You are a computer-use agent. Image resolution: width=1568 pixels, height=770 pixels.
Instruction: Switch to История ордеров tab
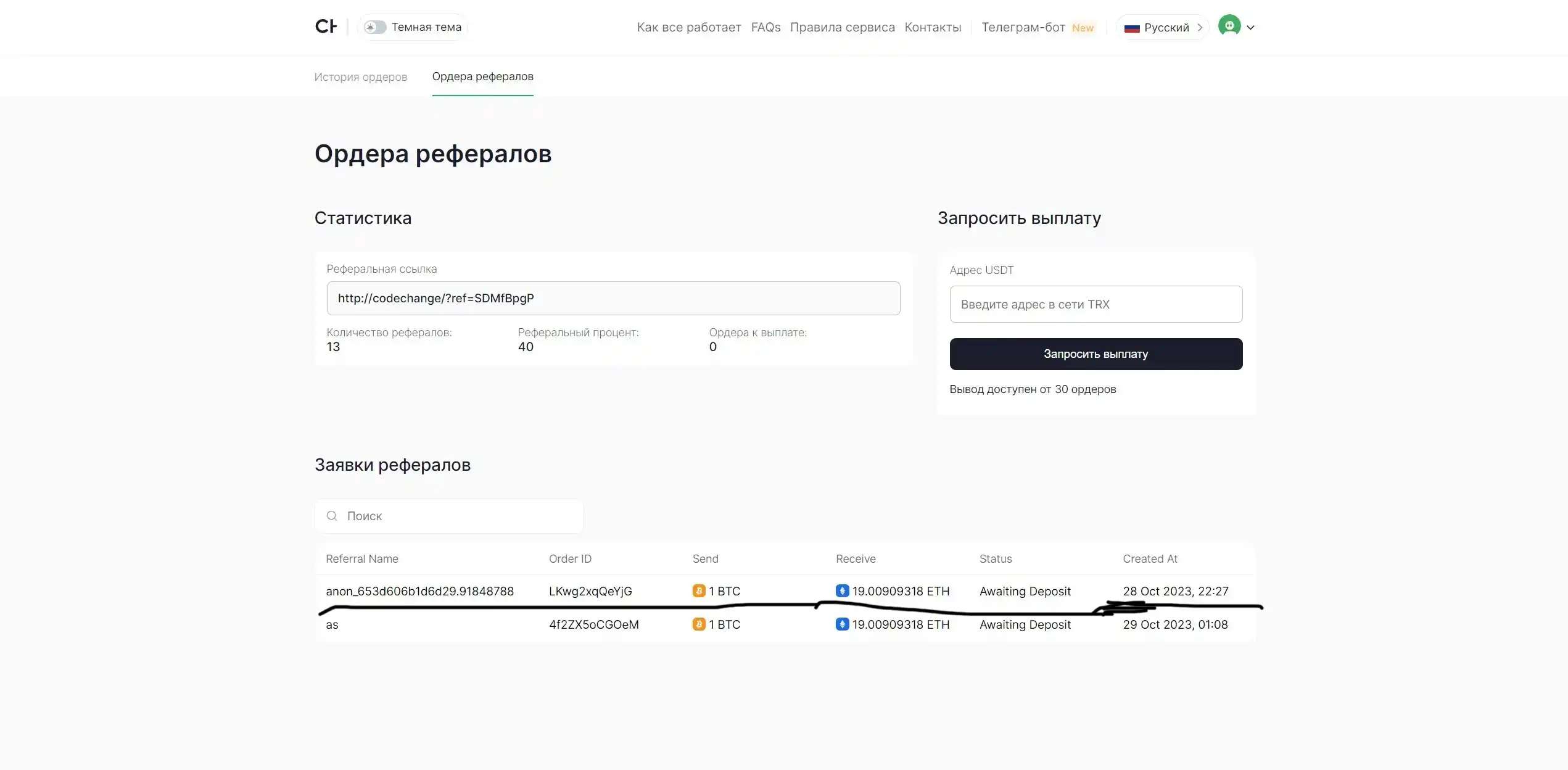pyautogui.click(x=361, y=77)
